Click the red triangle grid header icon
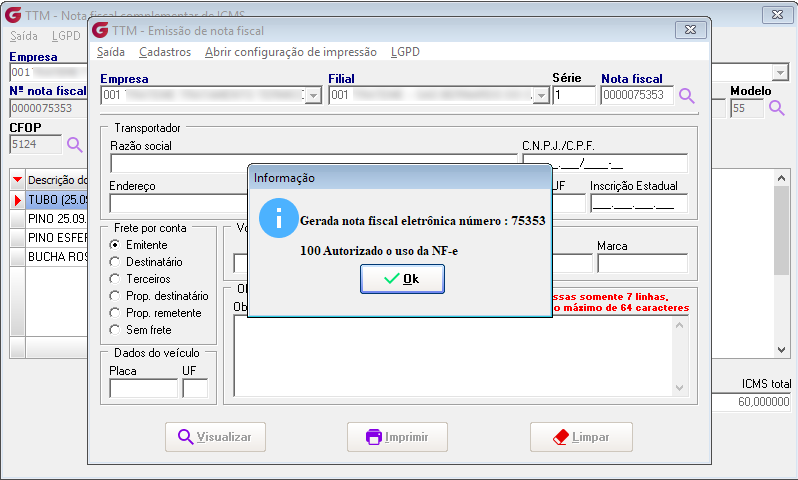798x480 pixels. click(17, 180)
